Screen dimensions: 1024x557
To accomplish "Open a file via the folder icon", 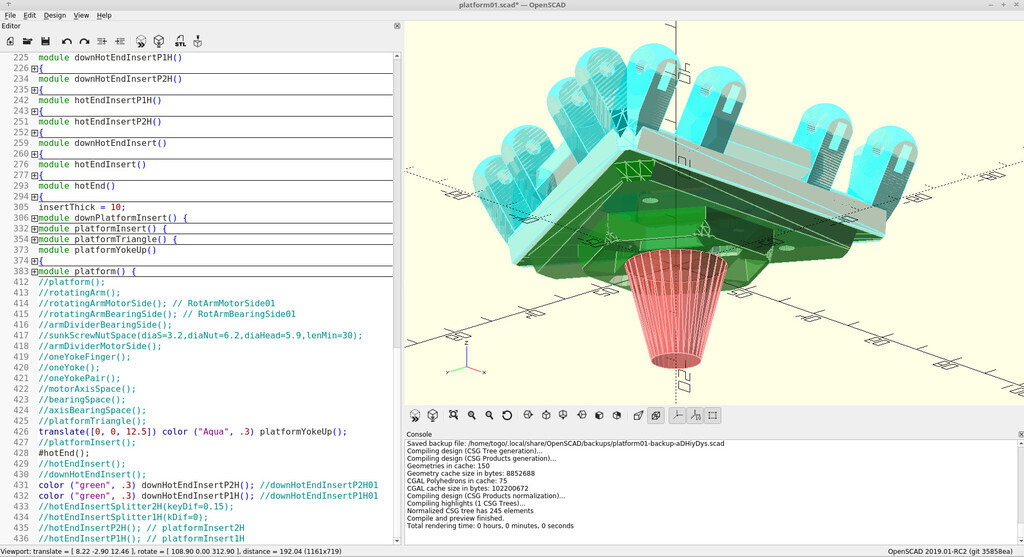I will click(x=27, y=41).
